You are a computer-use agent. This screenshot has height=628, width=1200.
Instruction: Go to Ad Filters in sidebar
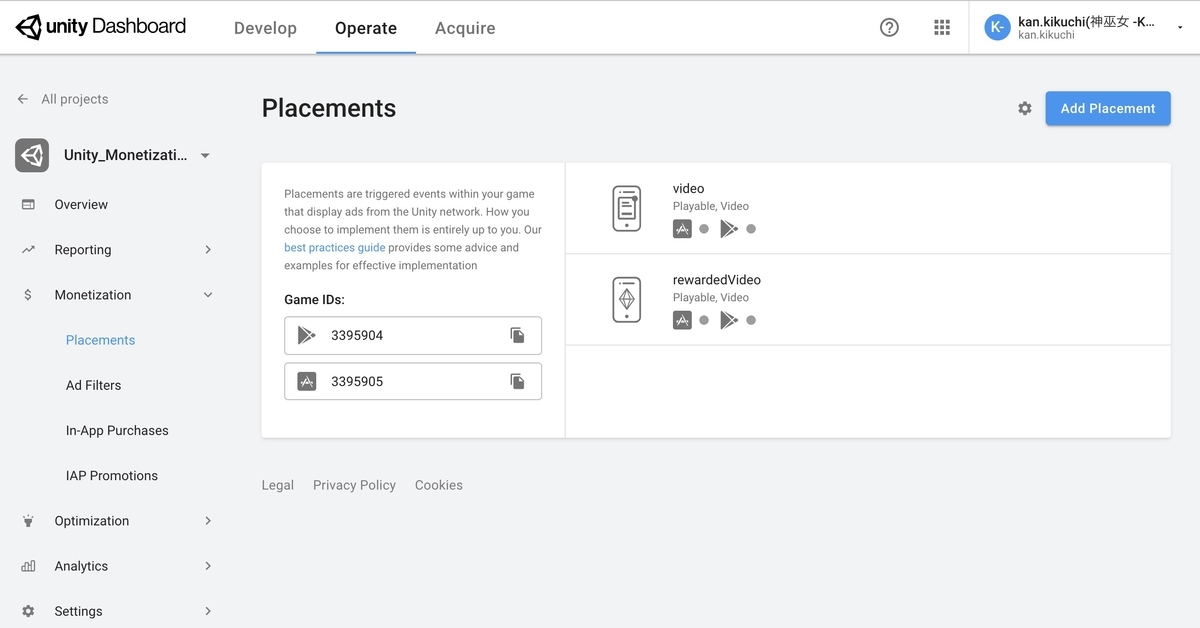tap(93, 385)
